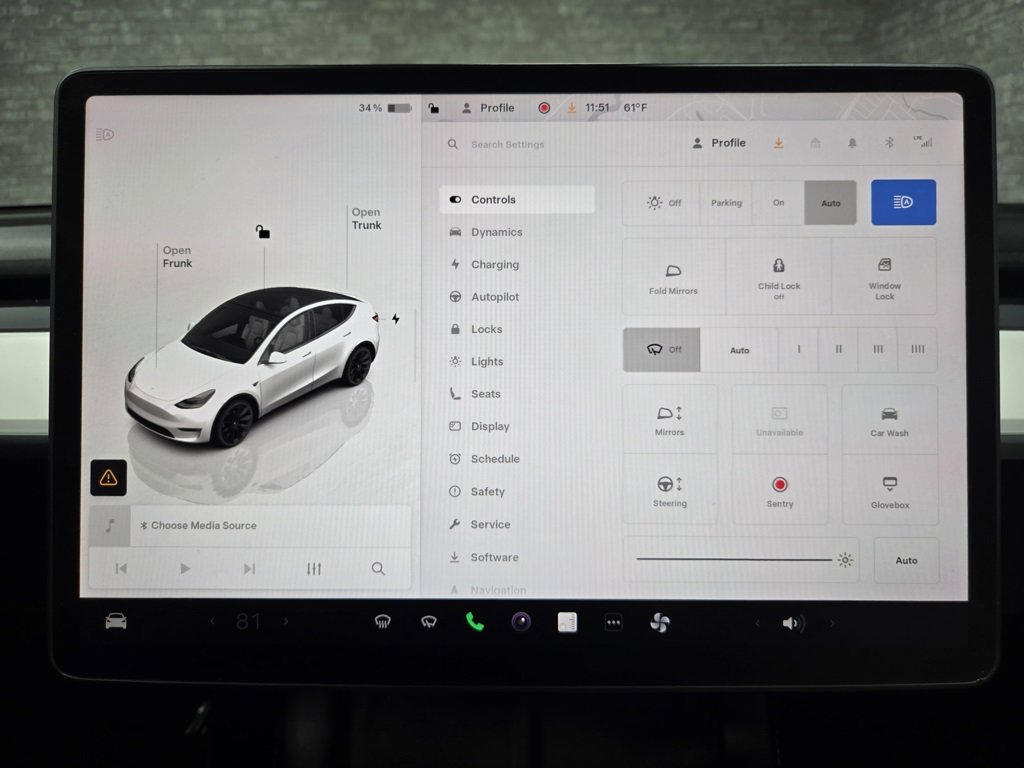The width and height of the screenshot is (1024, 768).
Task: Increase volume using the right chevron
Action: pyautogui.click(x=832, y=622)
